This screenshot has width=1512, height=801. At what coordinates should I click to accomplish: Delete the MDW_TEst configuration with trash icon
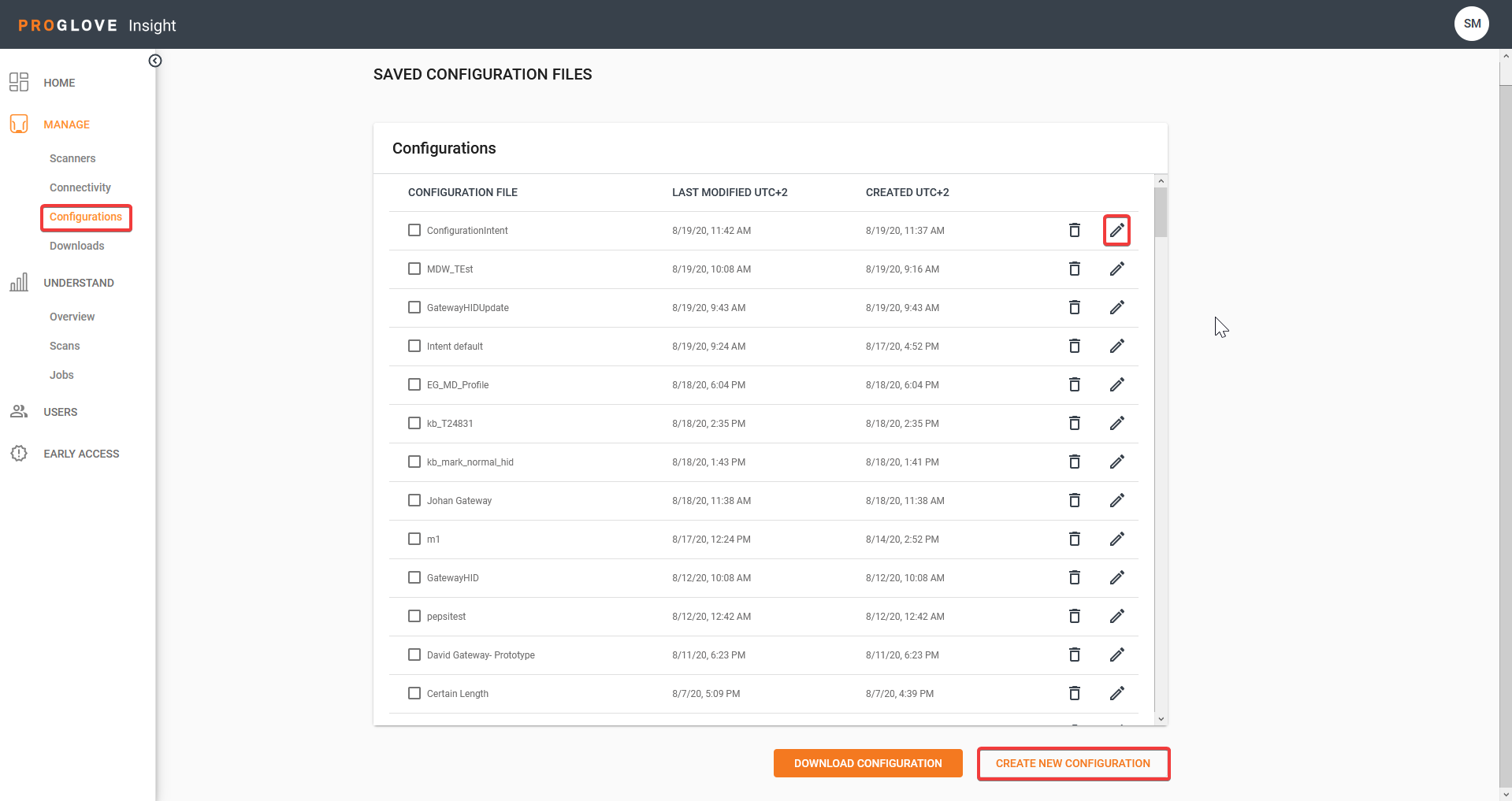coord(1075,269)
